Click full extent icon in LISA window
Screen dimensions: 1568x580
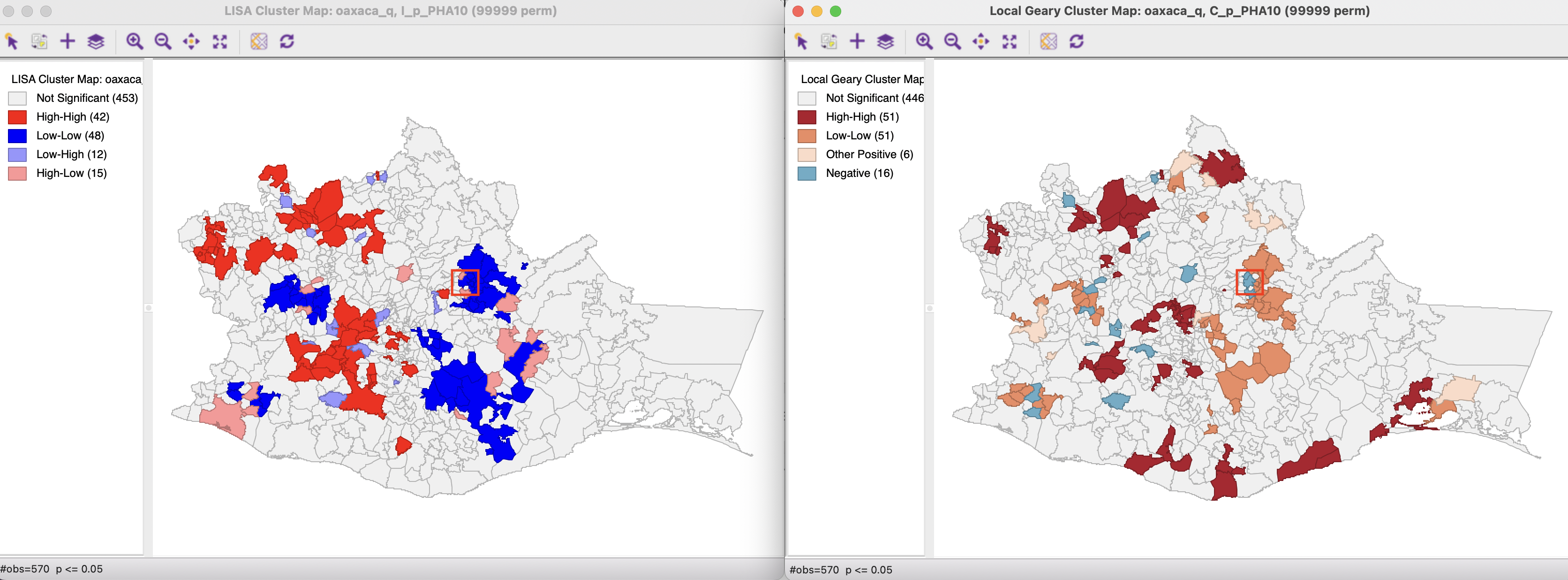(x=220, y=41)
